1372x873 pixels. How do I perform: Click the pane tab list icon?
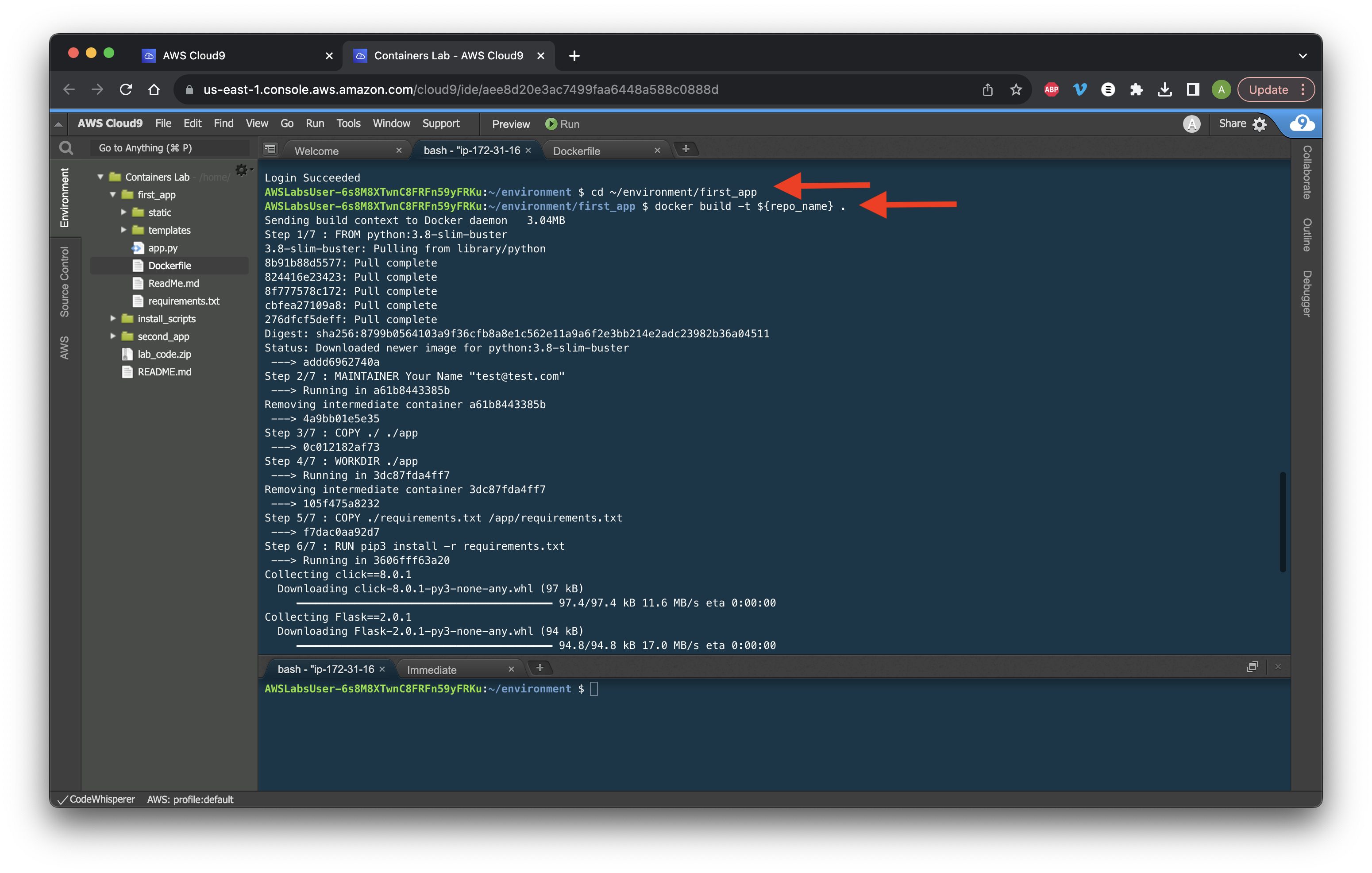click(x=270, y=149)
